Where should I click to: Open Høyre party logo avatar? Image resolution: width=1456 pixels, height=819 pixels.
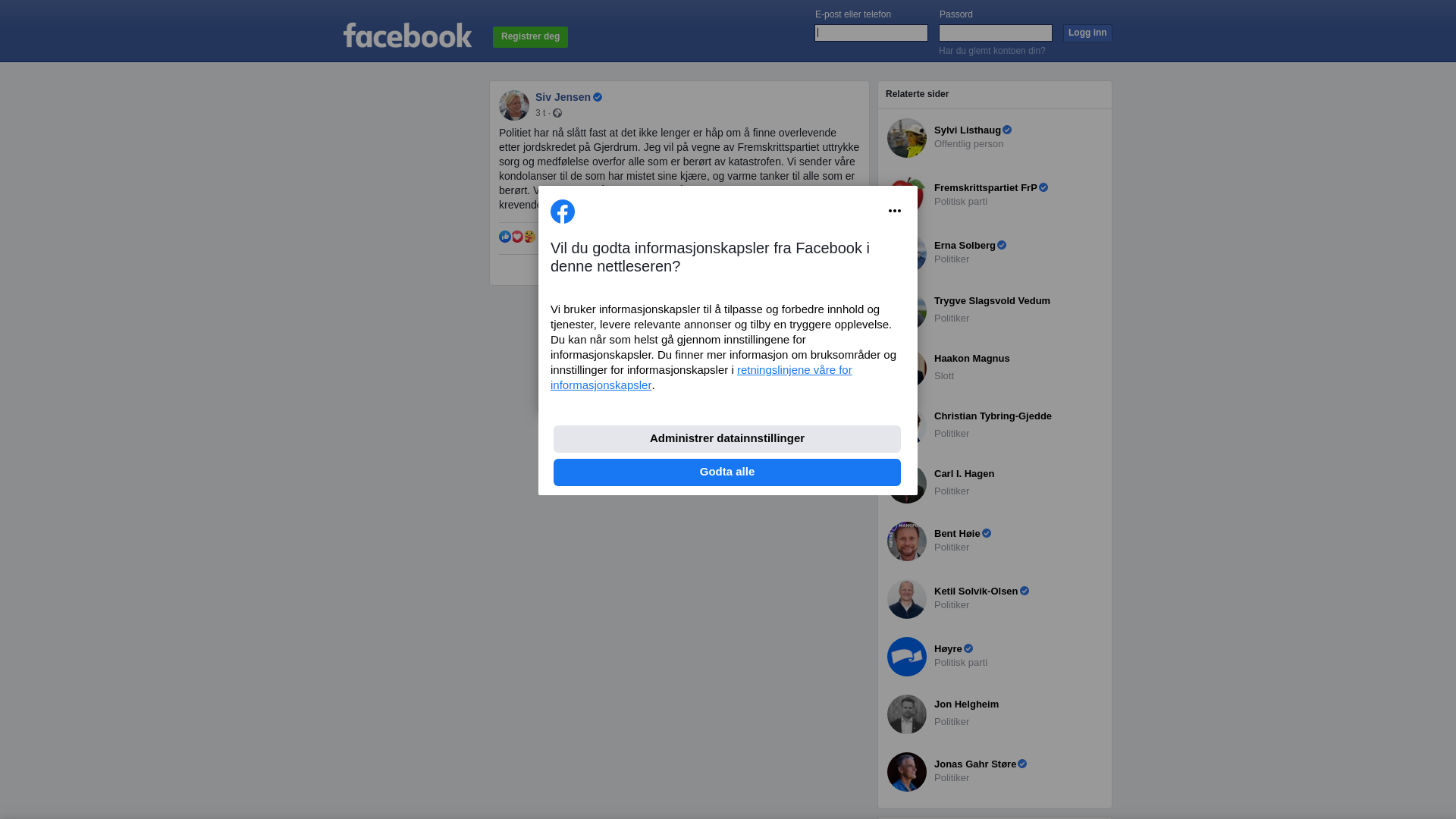[x=907, y=657]
